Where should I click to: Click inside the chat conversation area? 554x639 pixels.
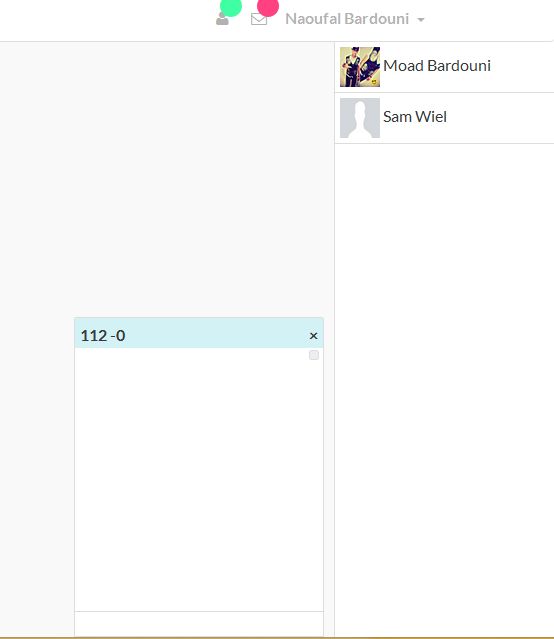tap(199, 479)
